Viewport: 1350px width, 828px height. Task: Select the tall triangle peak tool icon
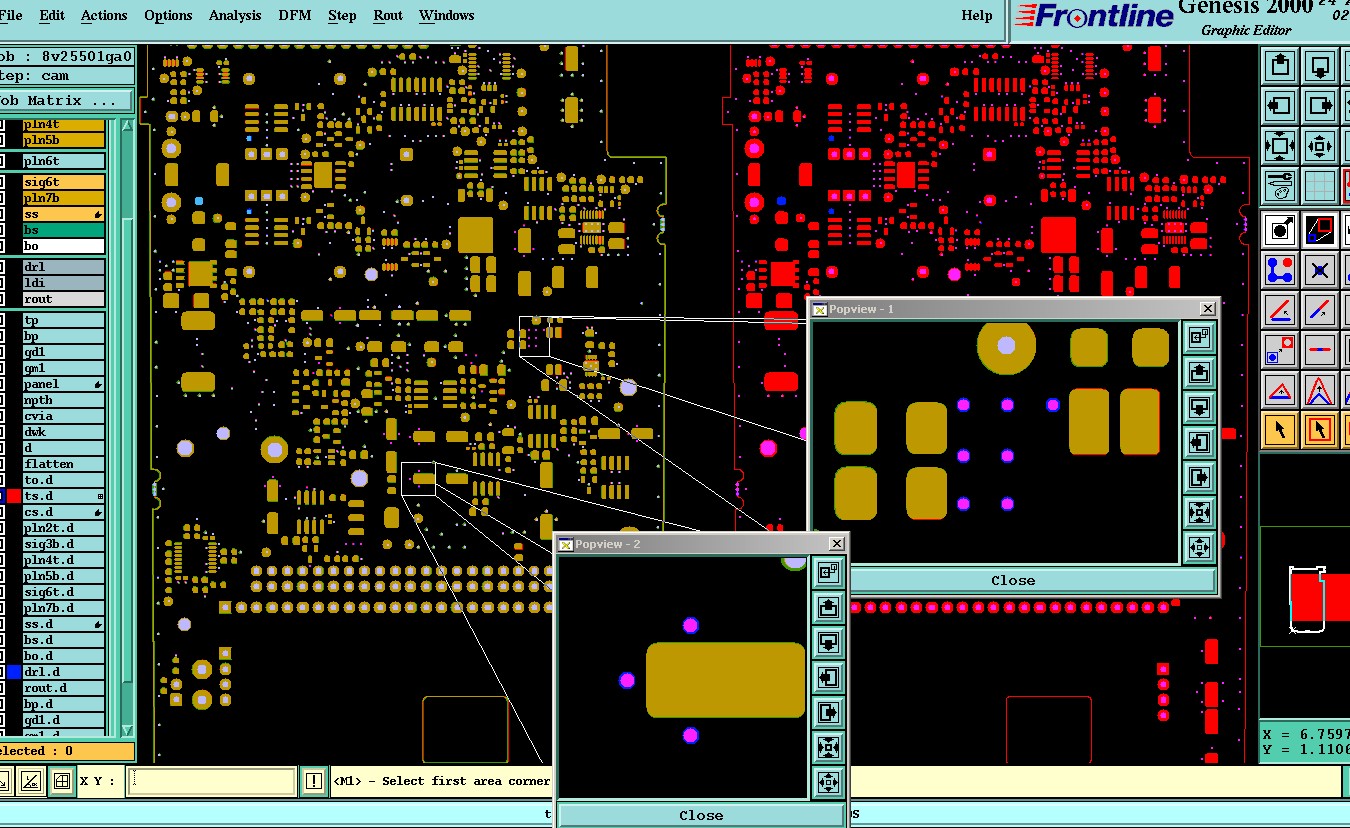pos(1320,390)
